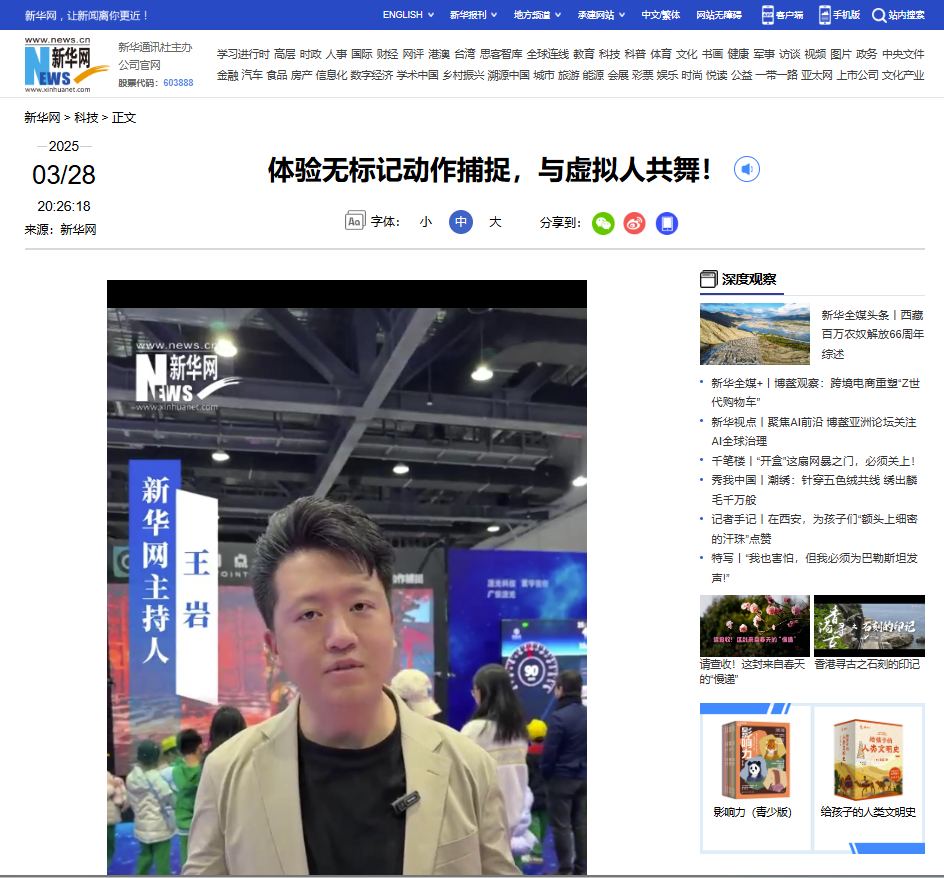The height and width of the screenshot is (878, 944).
Task: Open 网站无障碍 accessibility mode
Action: pyautogui.click(x=719, y=15)
